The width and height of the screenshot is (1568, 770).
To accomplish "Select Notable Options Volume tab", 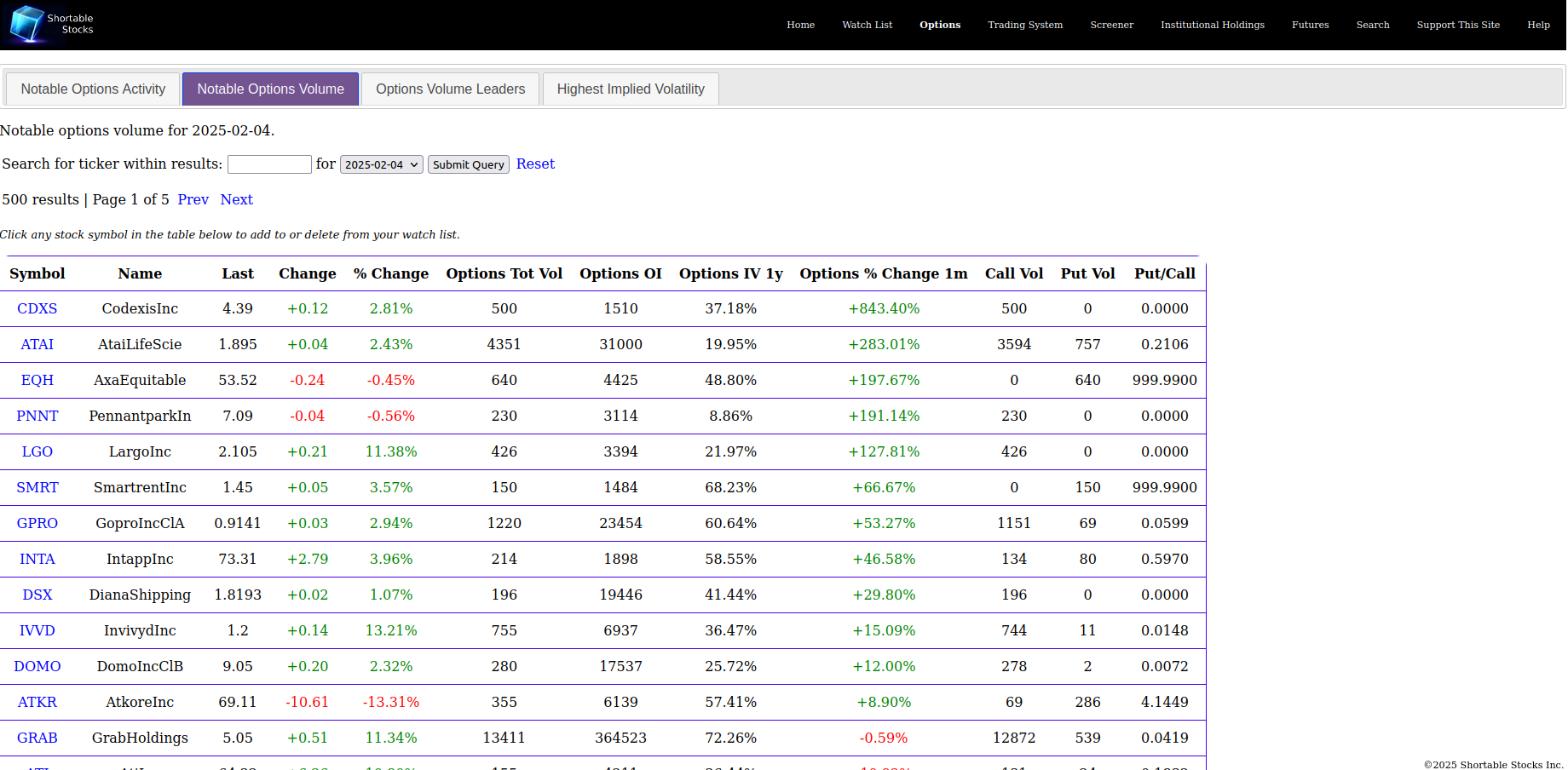I will [x=270, y=89].
